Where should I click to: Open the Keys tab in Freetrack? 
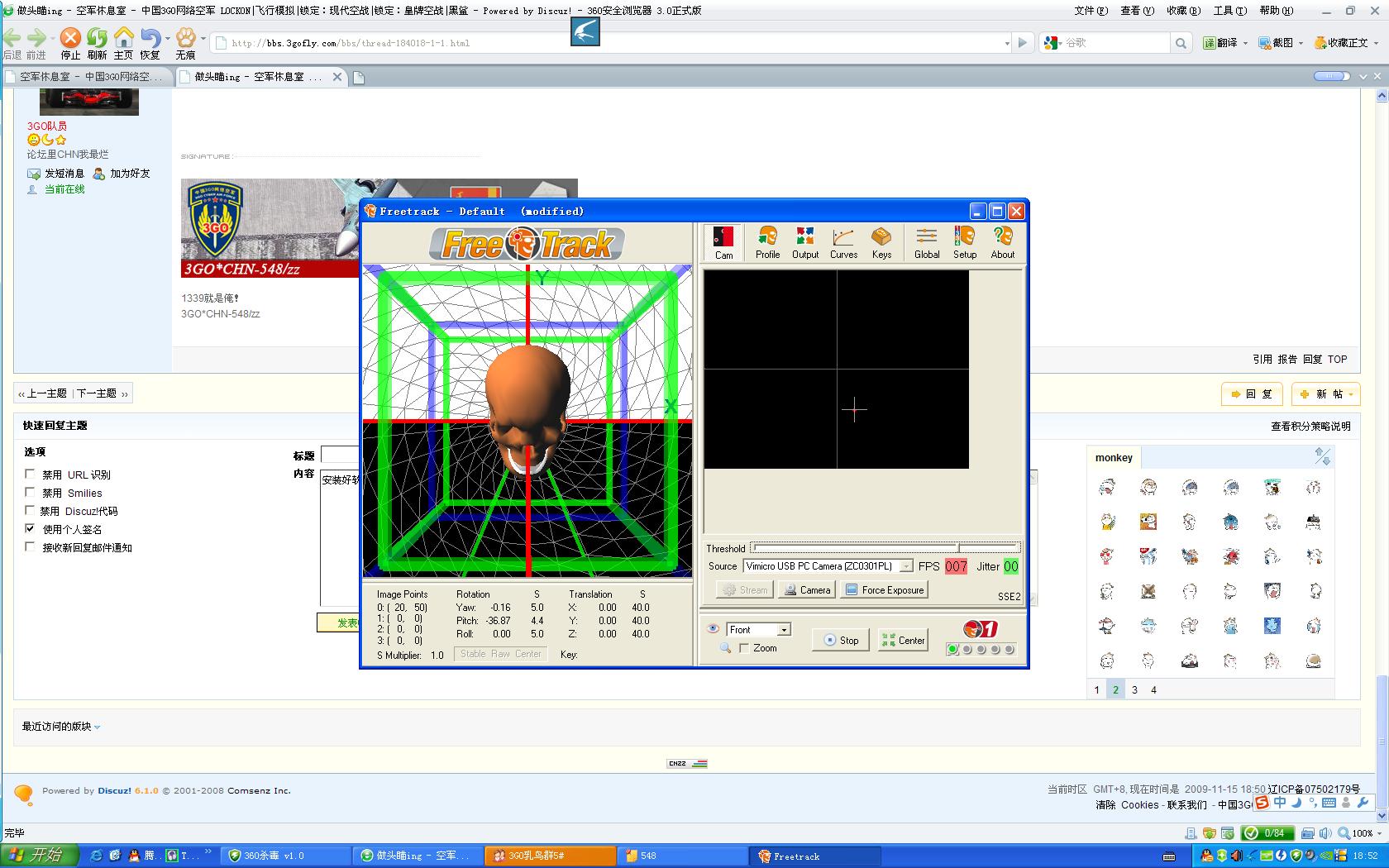(881, 243)
